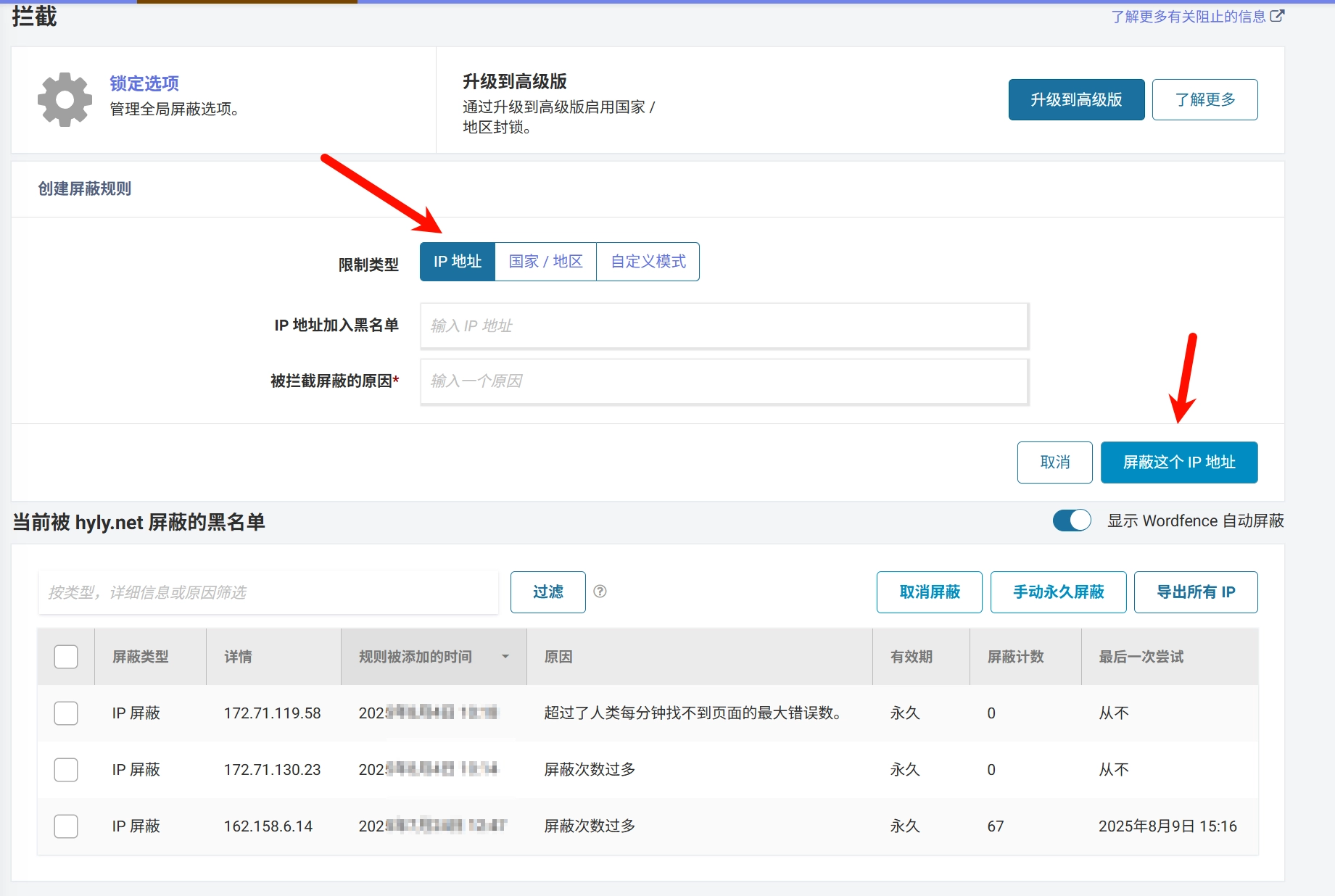Open 了解更多有关阻止的信息 link
The height and width of the screenshot is (896, 1335).
1197,16
